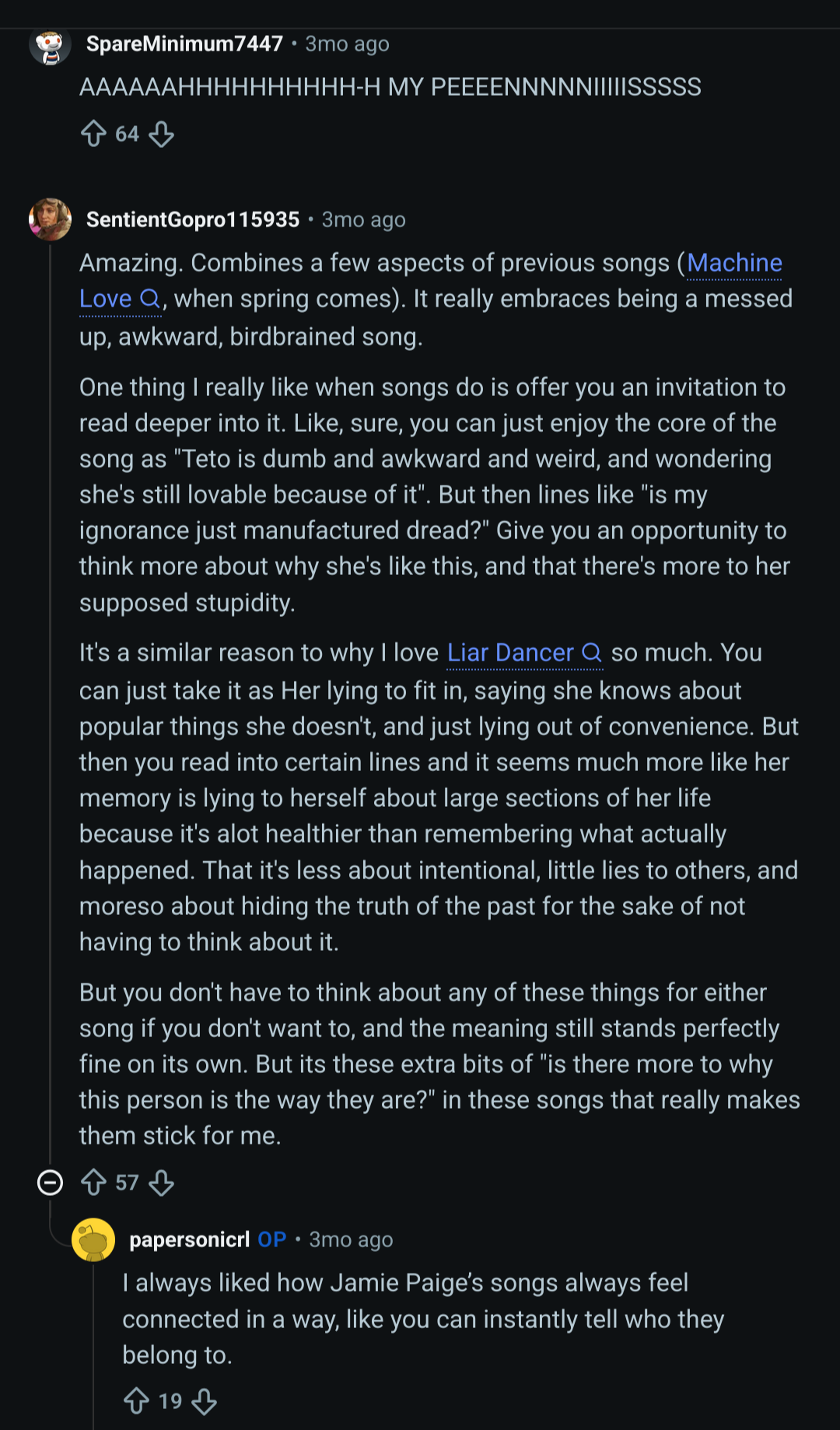840x1430 pixels.
Task: Open the Machine Love link
Action: 734,263
